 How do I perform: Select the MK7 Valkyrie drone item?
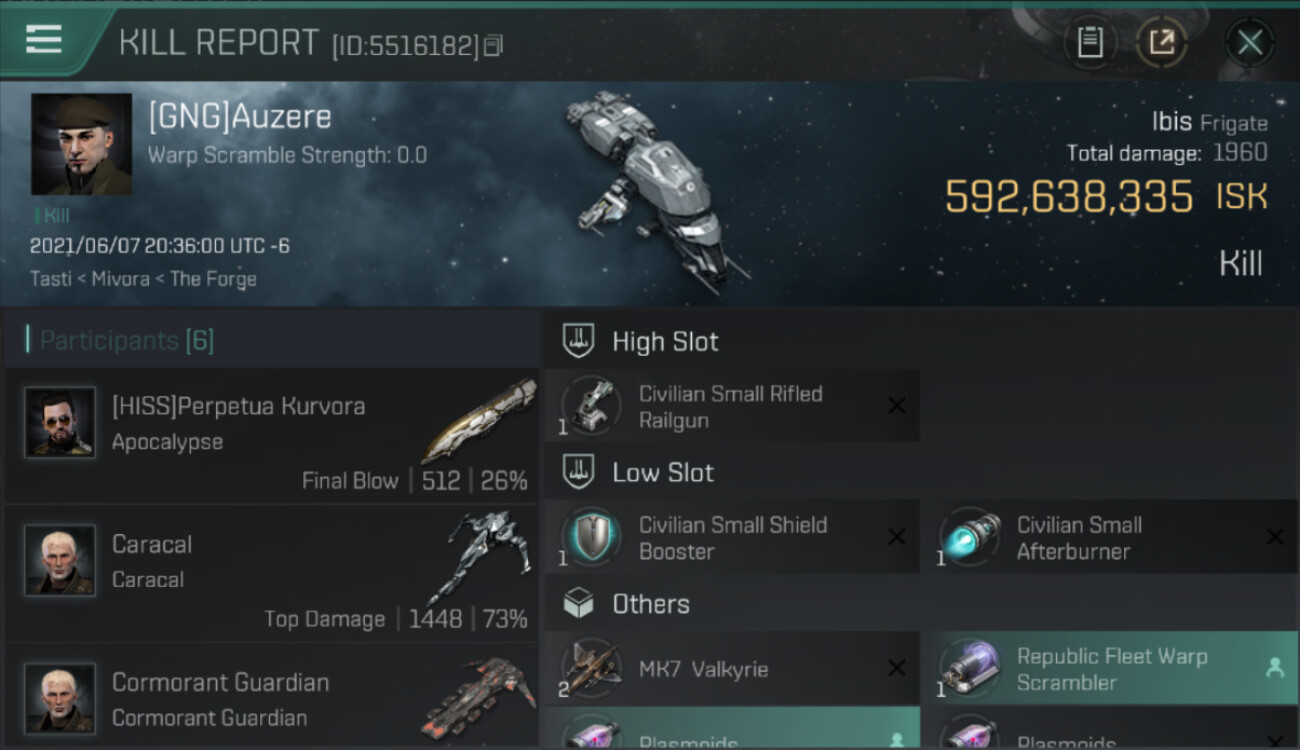coord(732,668)
